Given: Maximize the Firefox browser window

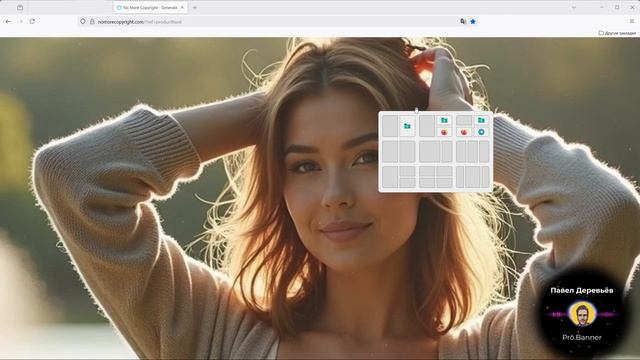Looking at the screenshot, I should click(617, 7).
